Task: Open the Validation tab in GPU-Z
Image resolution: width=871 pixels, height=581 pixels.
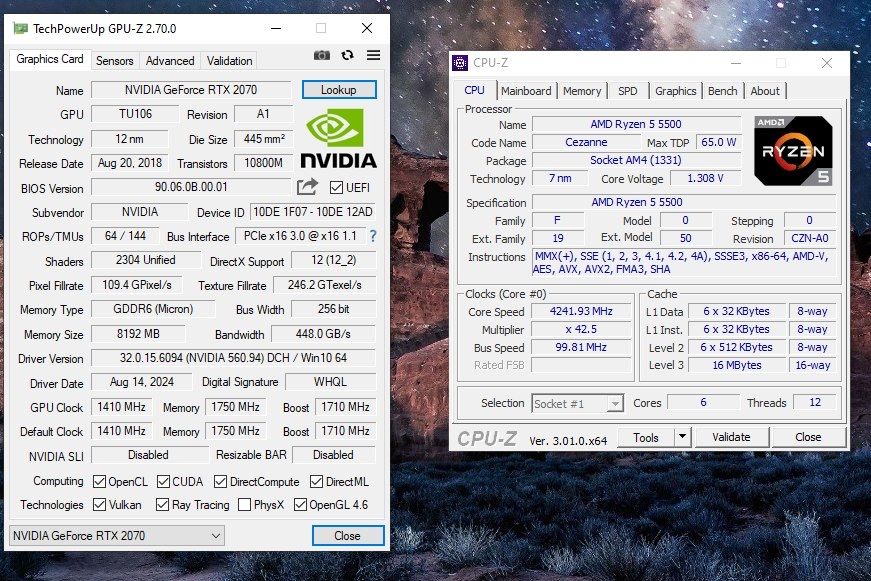Action: tap(229, 61)
